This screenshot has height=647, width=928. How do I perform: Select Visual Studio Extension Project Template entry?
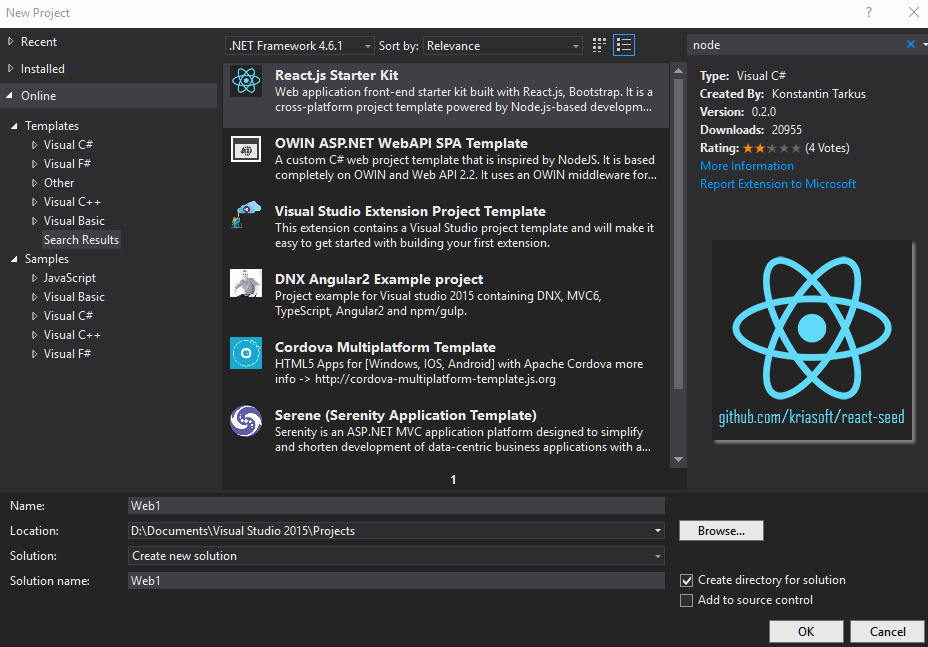coord(446,228)
